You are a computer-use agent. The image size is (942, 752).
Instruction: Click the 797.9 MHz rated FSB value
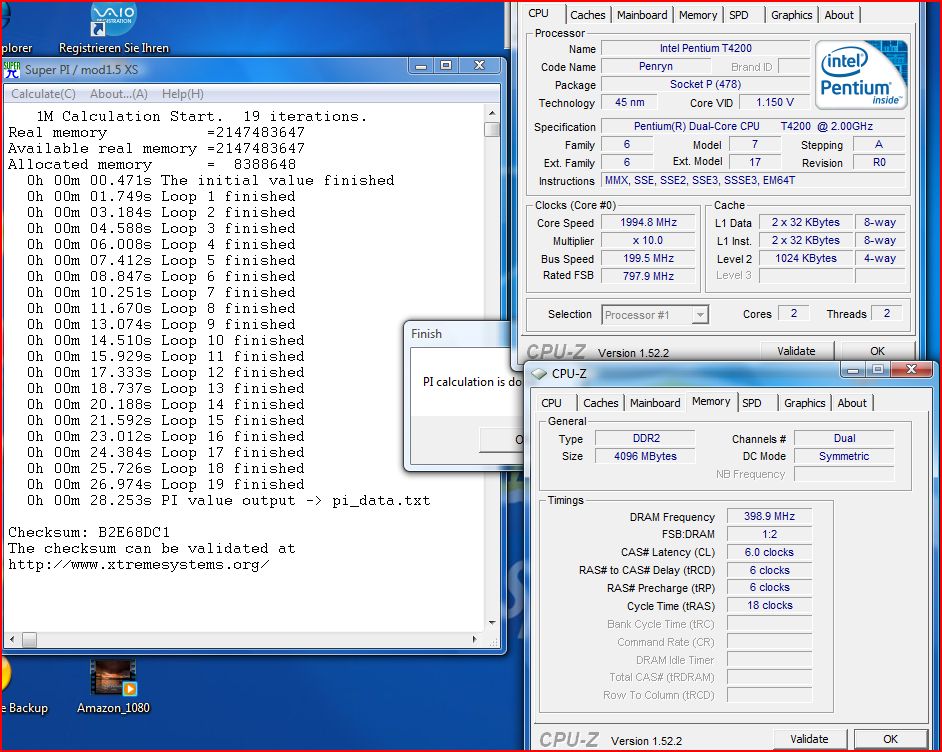pos(648,276)
